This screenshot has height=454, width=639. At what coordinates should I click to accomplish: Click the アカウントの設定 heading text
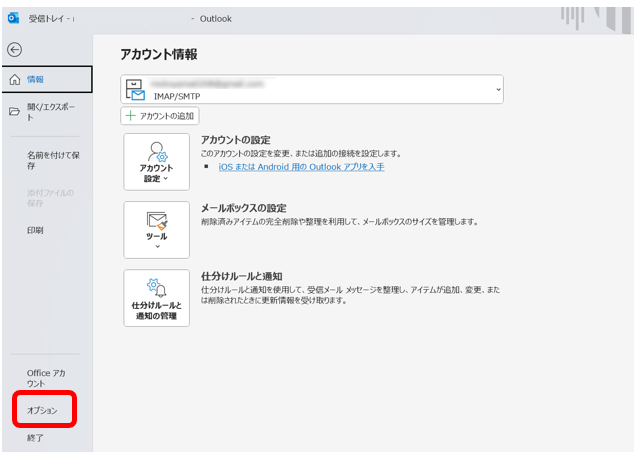coord(235,140)
